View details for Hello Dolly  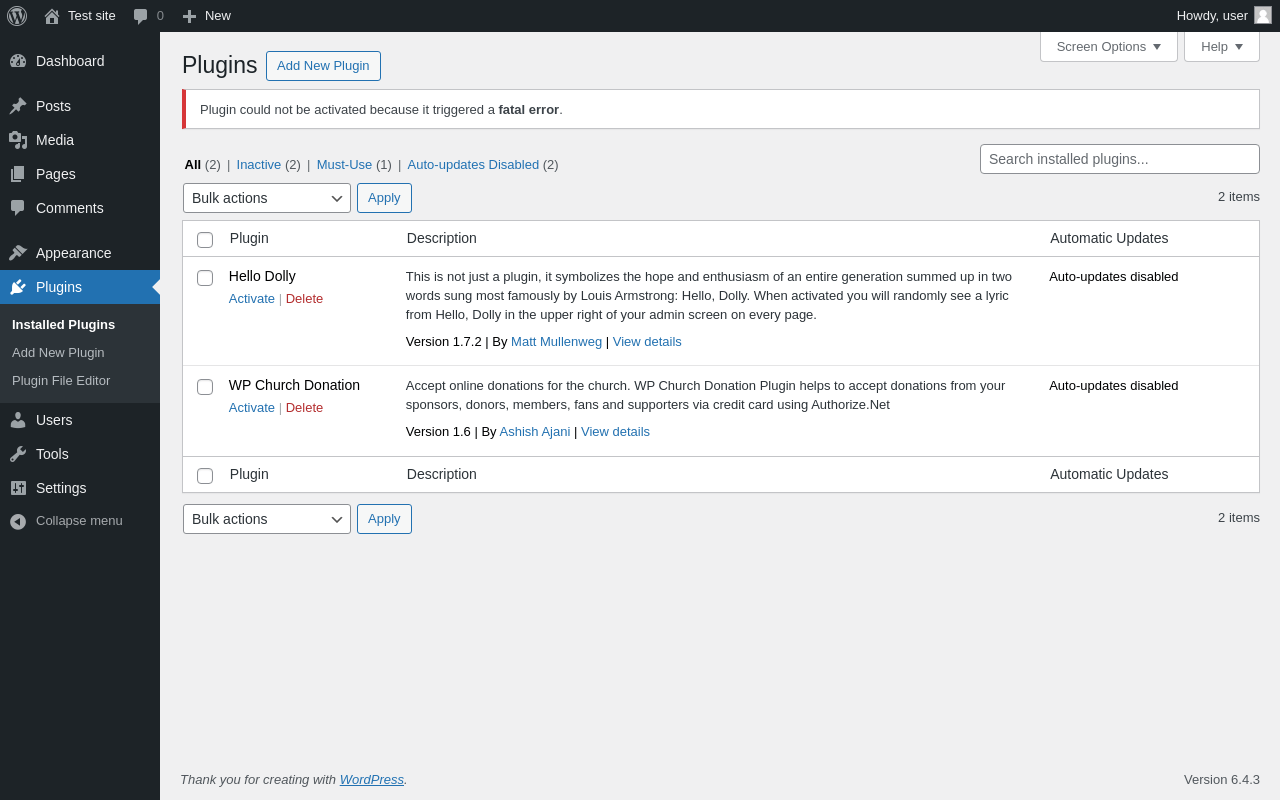coord(647,342)
